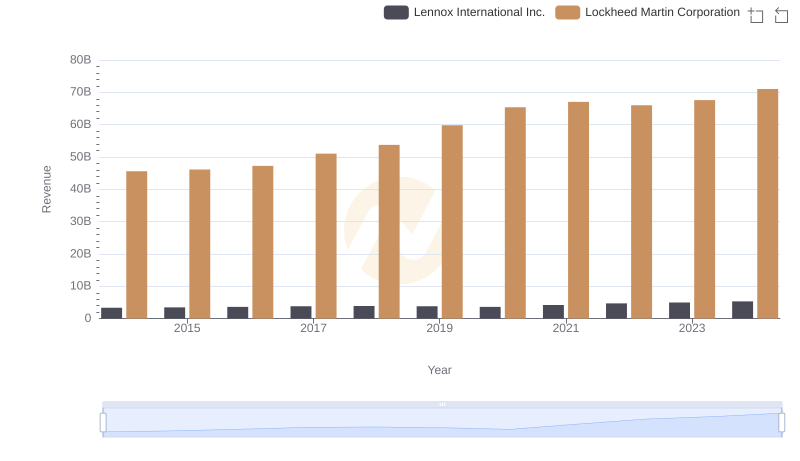Click the Lennox legend dark color swatch

tap(396, 12)
